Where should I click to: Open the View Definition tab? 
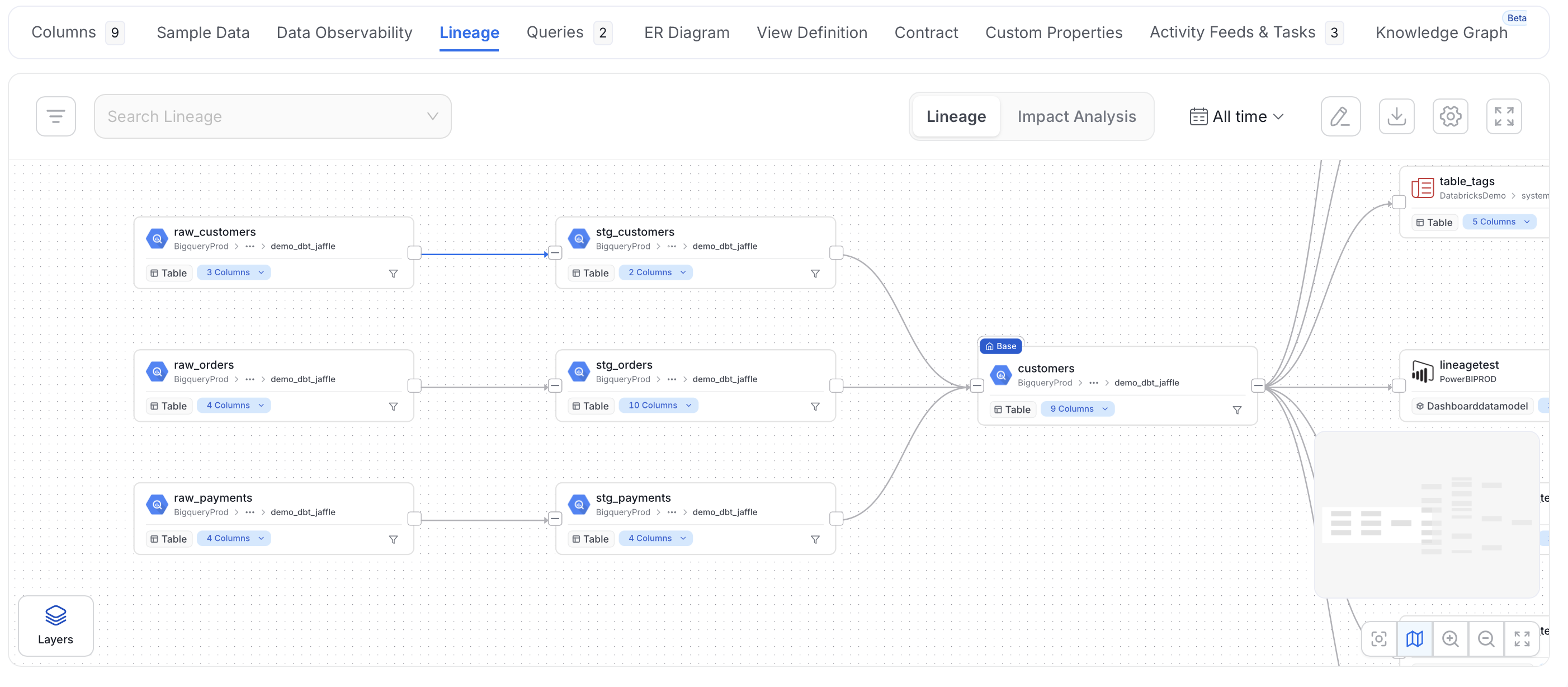tap(812, 32)
